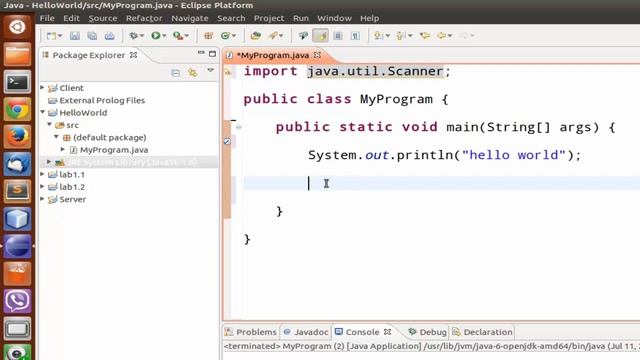This screenshot has height=360, width=640.
Task: Click the Open Type toolbar icon
Action: (x=256, y=36)
